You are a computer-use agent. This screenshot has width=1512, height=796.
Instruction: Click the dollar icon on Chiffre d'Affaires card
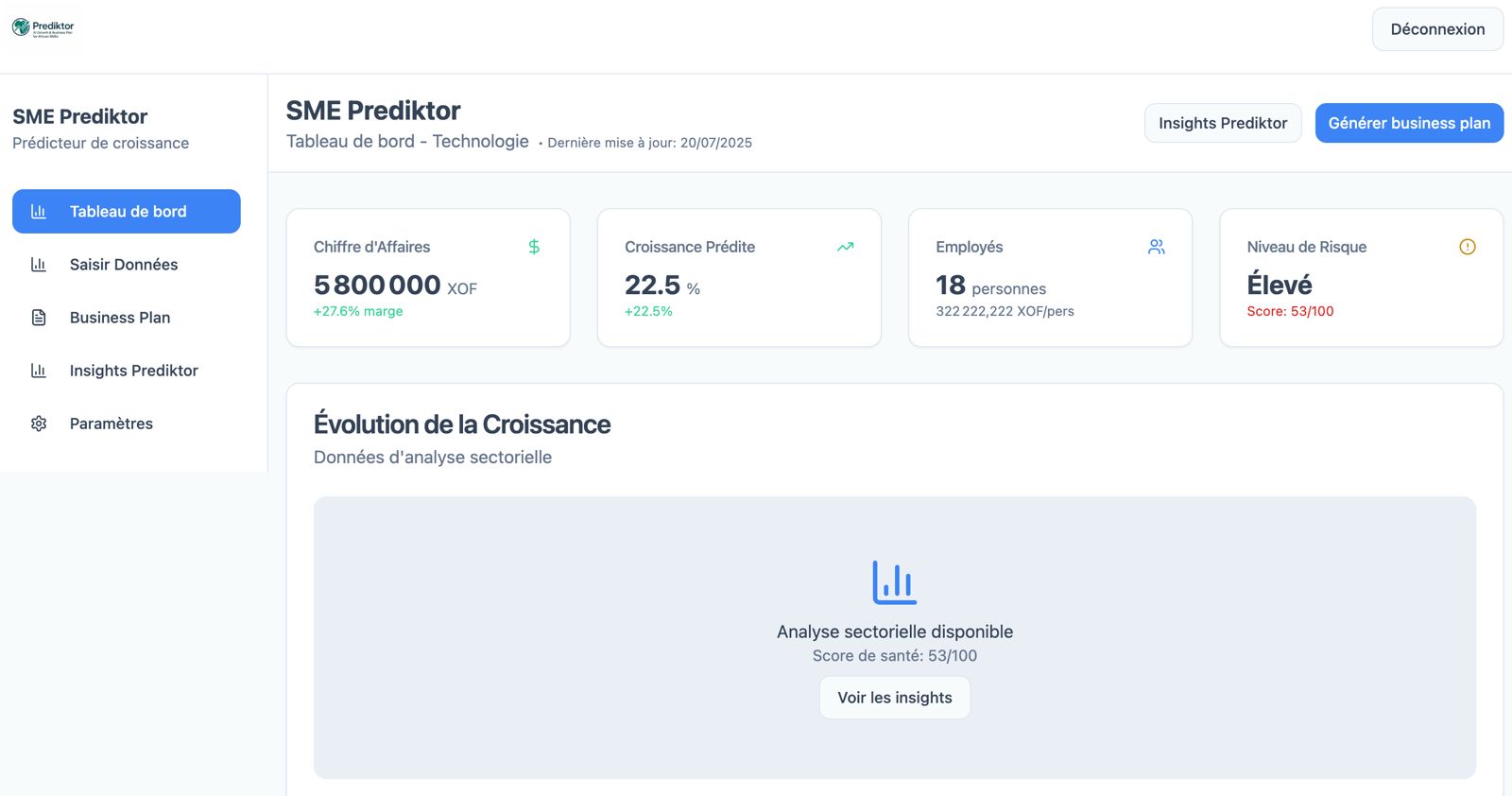coord(534,247)
